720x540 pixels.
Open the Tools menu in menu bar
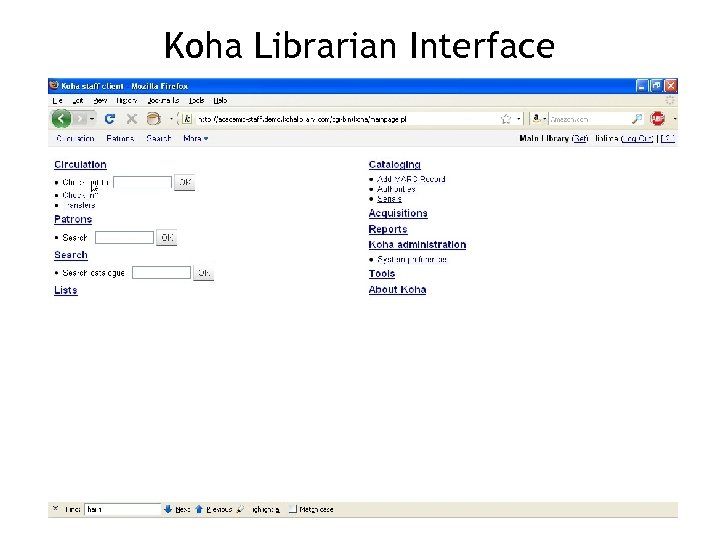tap(197, 100)
